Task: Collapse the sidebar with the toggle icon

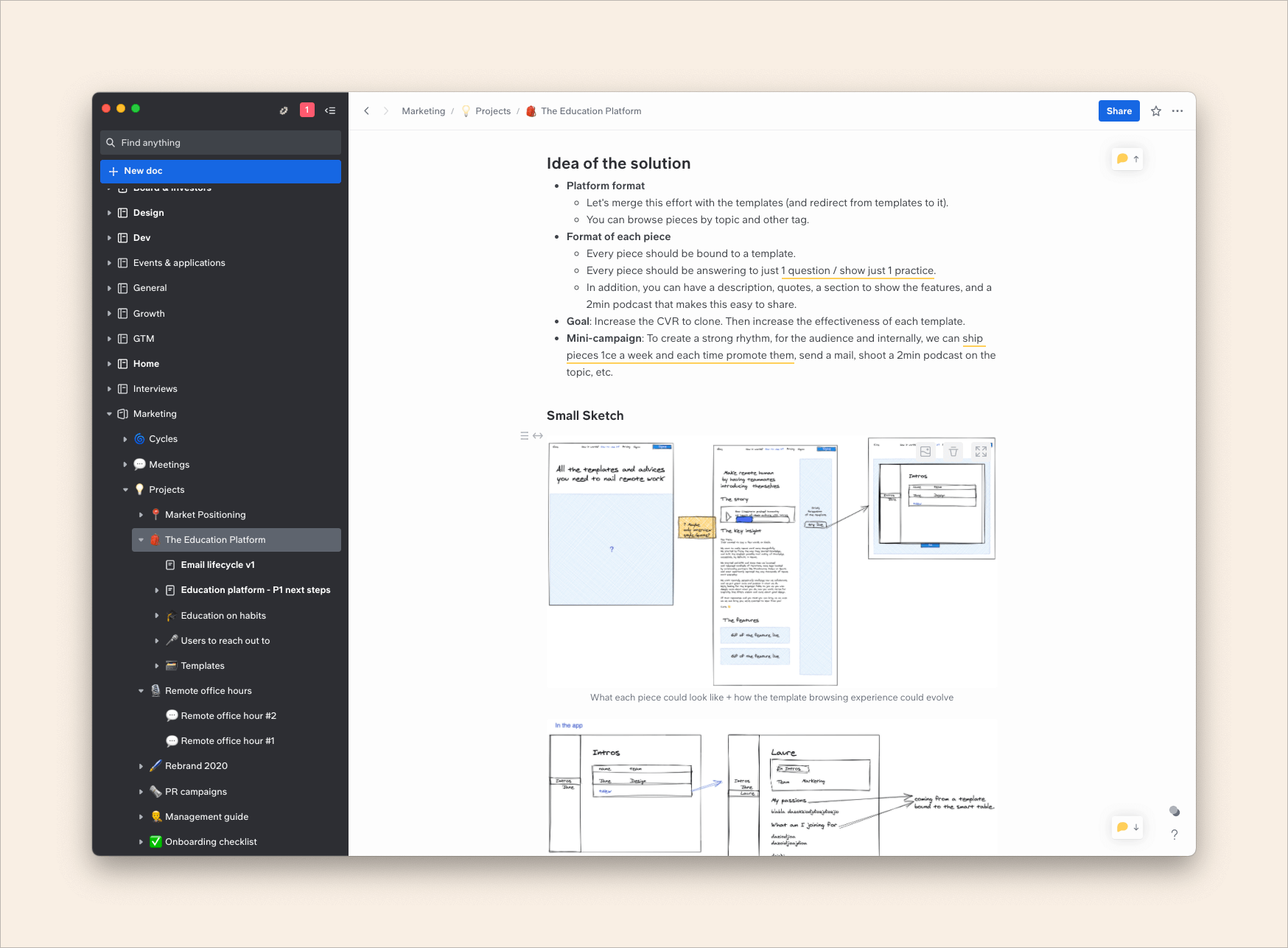Action: pos(330,110)
